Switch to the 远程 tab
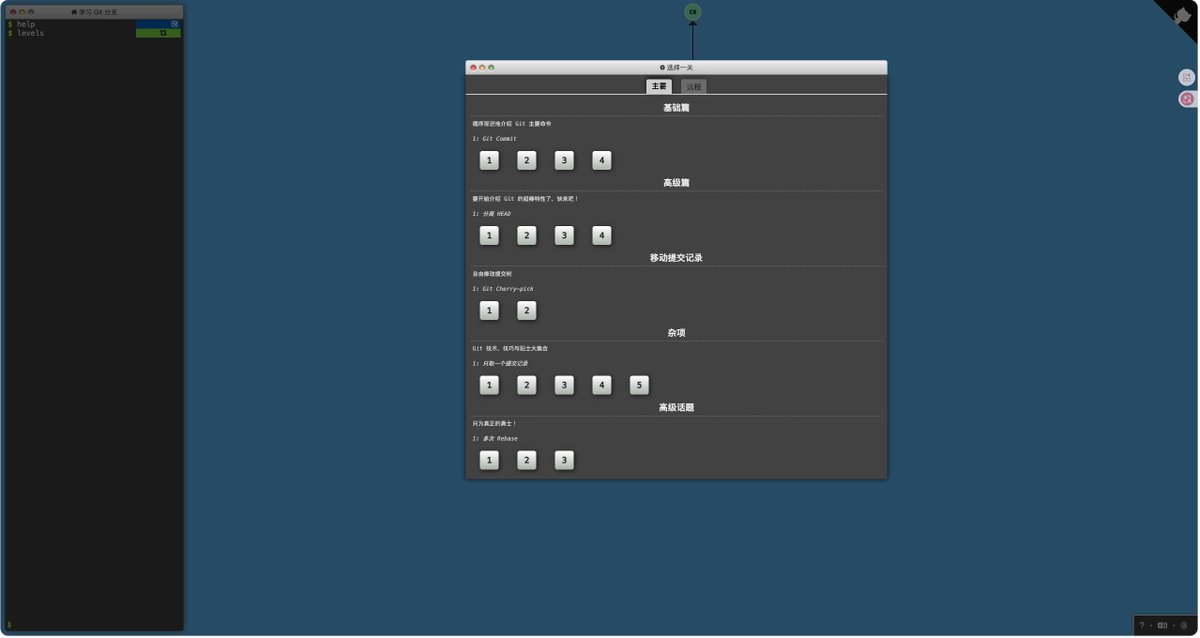1200x638 pixels. pos(694,87)
